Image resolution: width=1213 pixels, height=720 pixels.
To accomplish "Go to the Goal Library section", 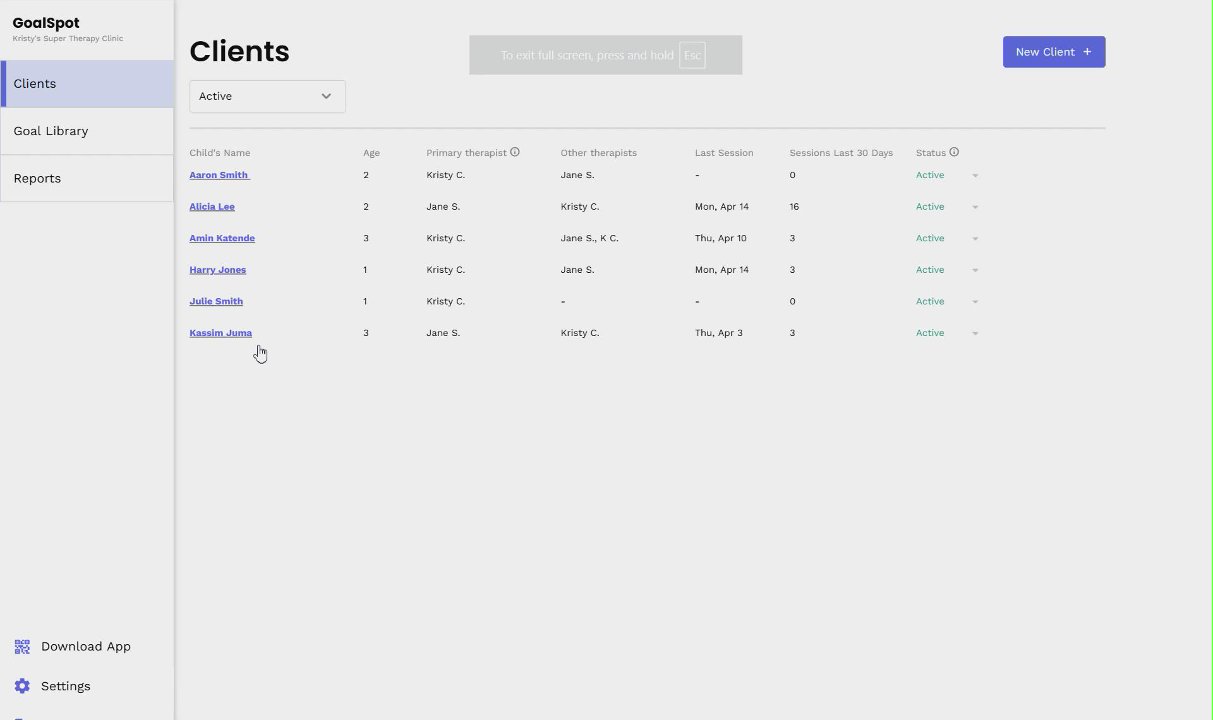I will click(x=51, y=131).
